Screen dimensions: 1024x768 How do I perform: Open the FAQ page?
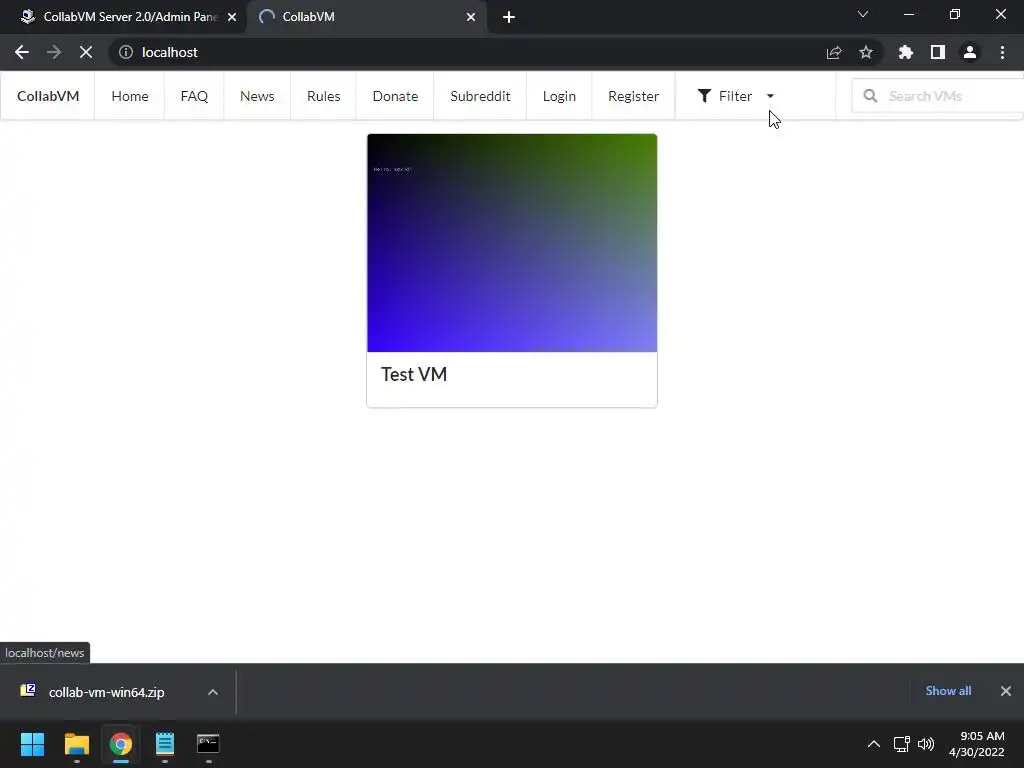coord(194,96)
